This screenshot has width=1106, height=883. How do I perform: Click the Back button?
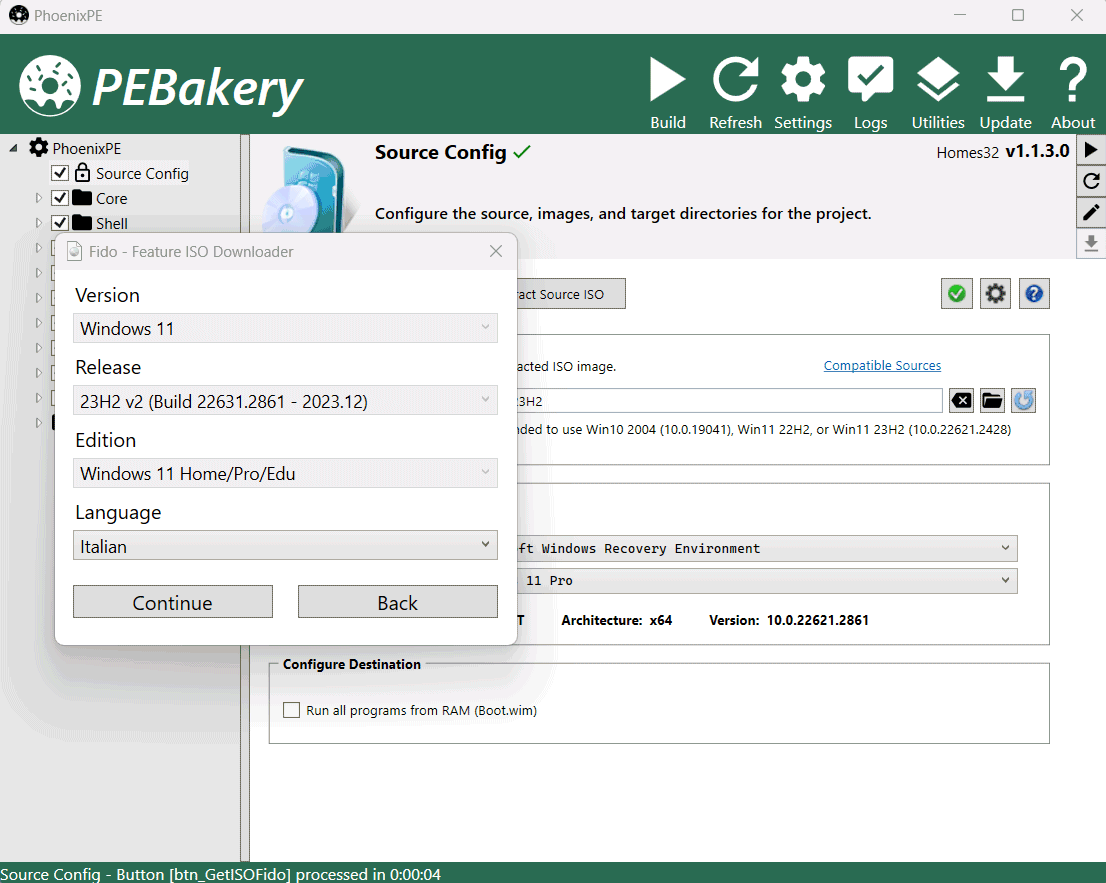click(x=398, y=602)
